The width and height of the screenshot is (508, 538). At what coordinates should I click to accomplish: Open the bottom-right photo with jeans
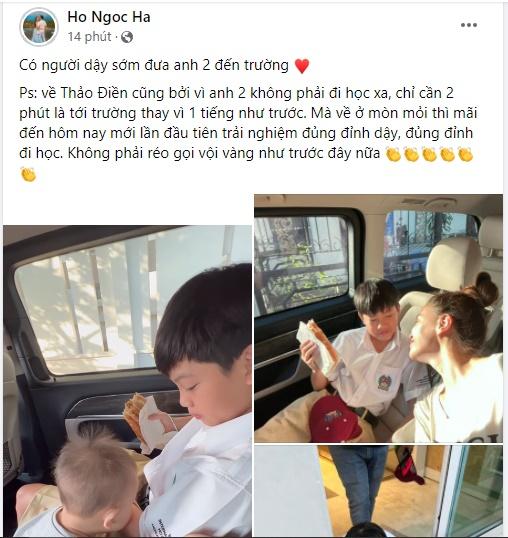click(378, 490)
